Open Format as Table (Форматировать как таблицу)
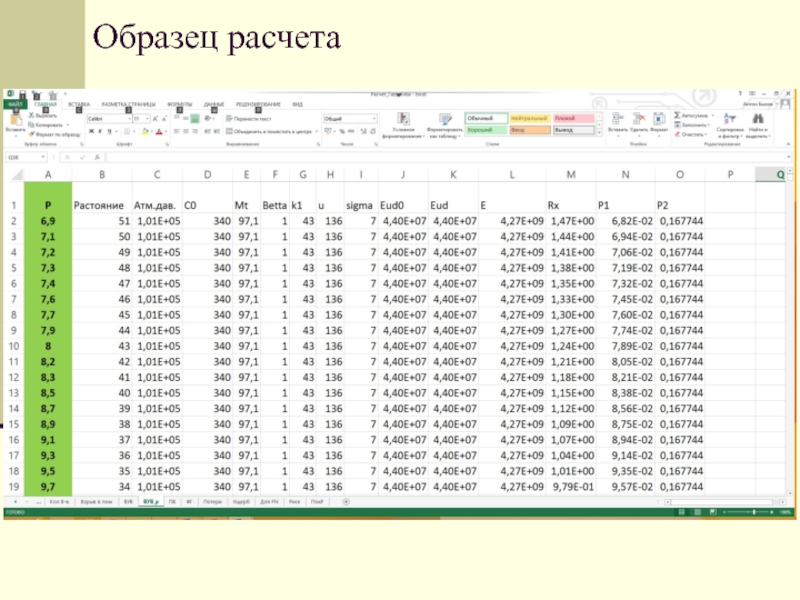 (445, 126)
